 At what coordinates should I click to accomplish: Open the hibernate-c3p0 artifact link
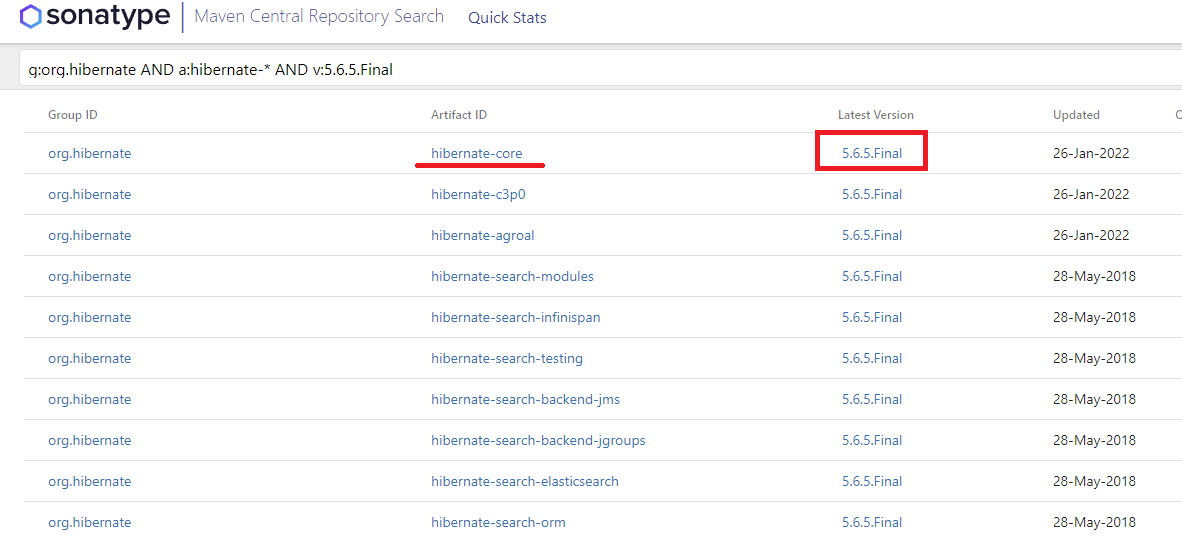pos(478,194)
